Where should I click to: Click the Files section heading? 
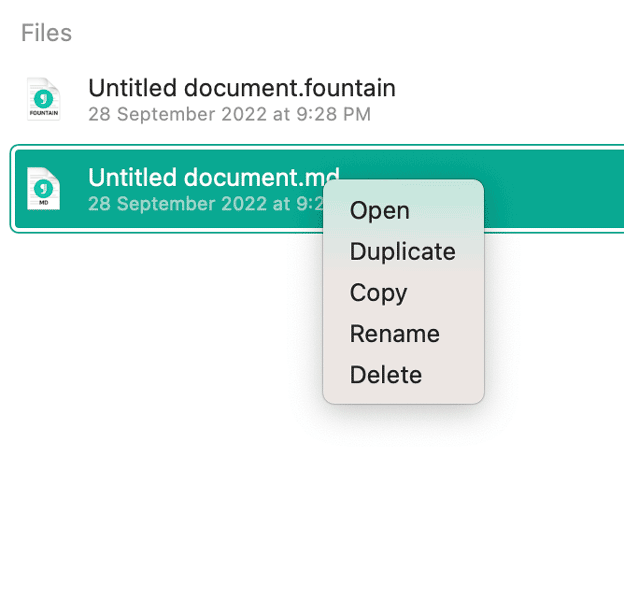pyautogui.click(x=47, y=33)
